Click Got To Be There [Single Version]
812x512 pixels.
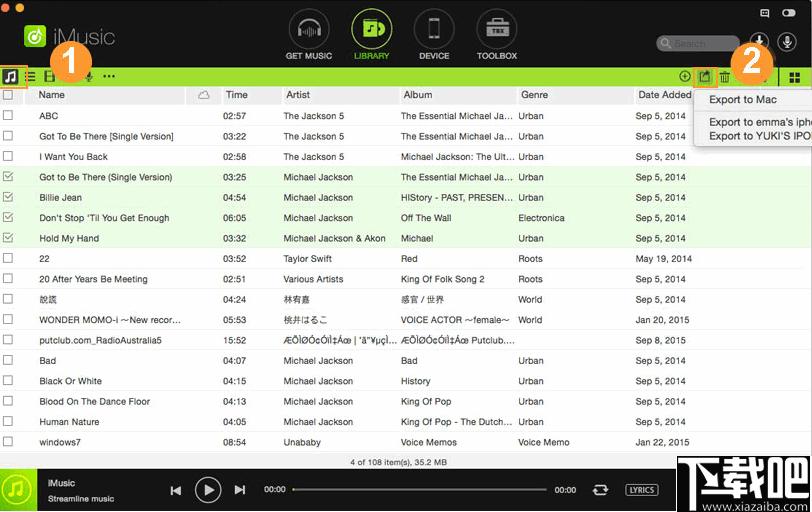click(x=106, y=137)
